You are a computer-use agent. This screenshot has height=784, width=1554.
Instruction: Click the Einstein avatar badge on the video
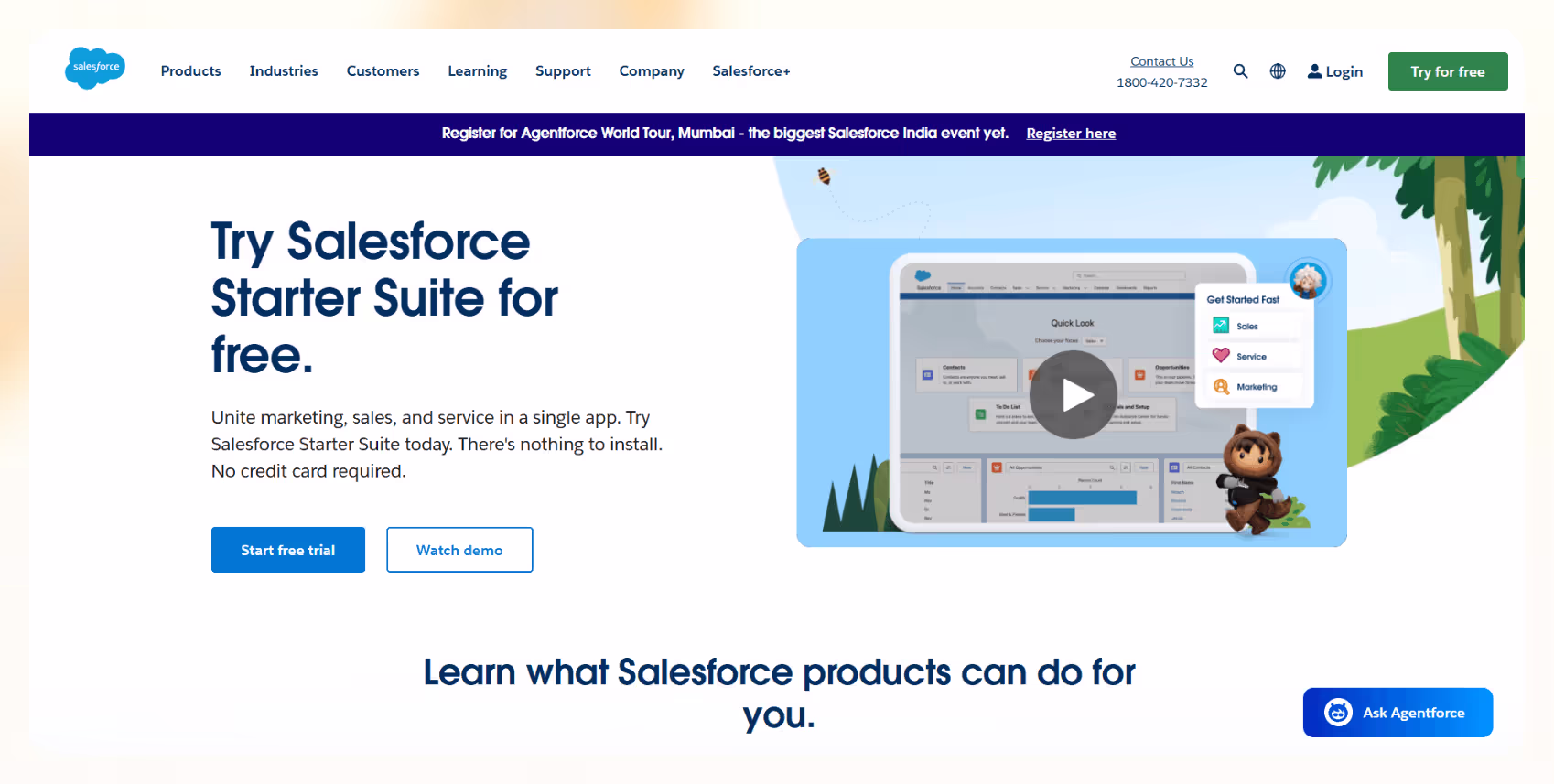[1308, 280]
